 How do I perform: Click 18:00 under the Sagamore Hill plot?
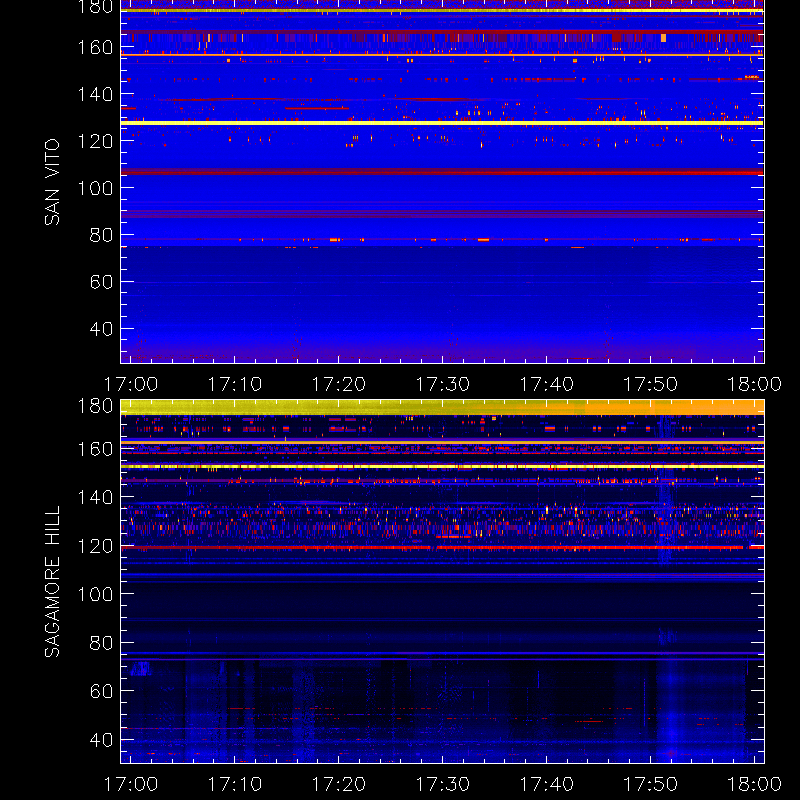(x=754, y=784)
